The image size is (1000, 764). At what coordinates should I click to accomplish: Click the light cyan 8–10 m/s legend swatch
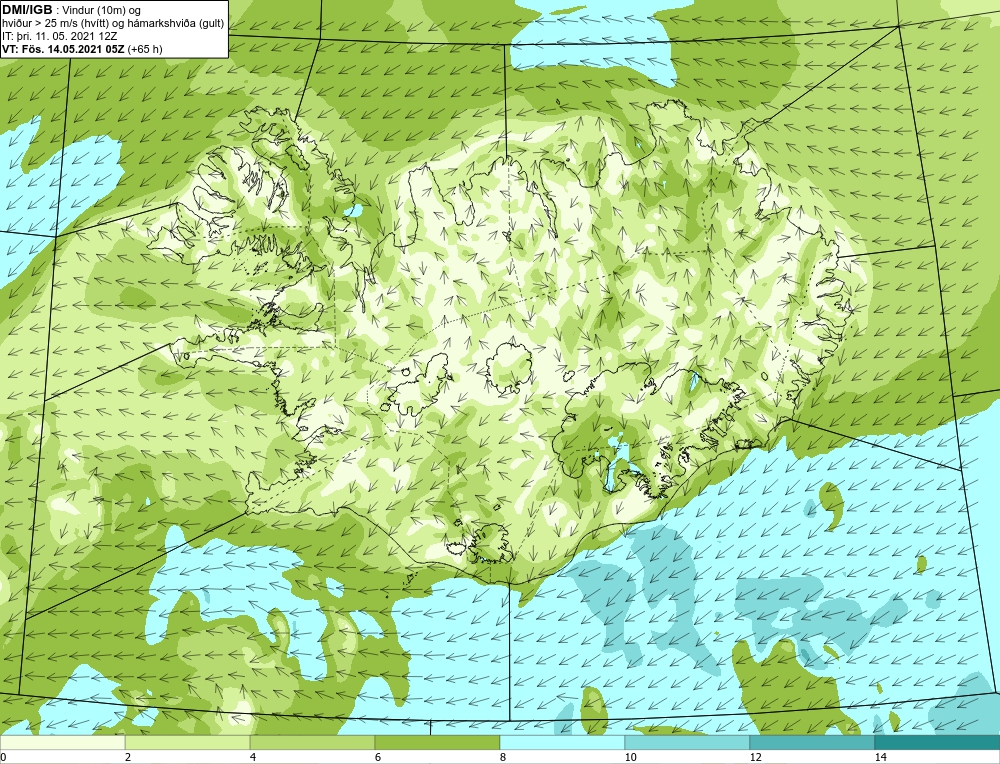tap(562, 743)
